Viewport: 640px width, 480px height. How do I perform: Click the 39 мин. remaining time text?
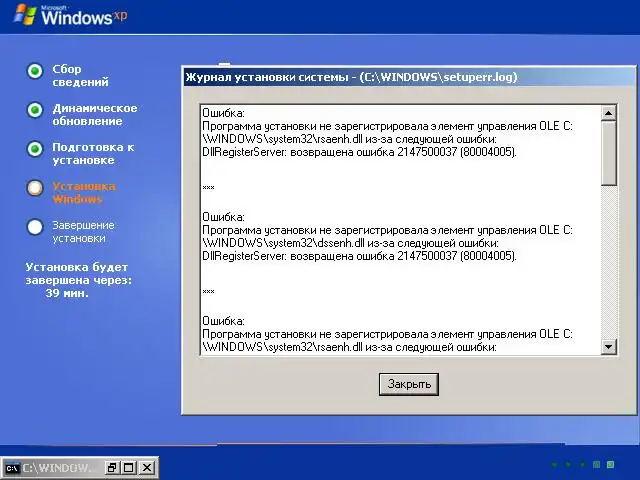pyautogui.click(x=67, y=293)
